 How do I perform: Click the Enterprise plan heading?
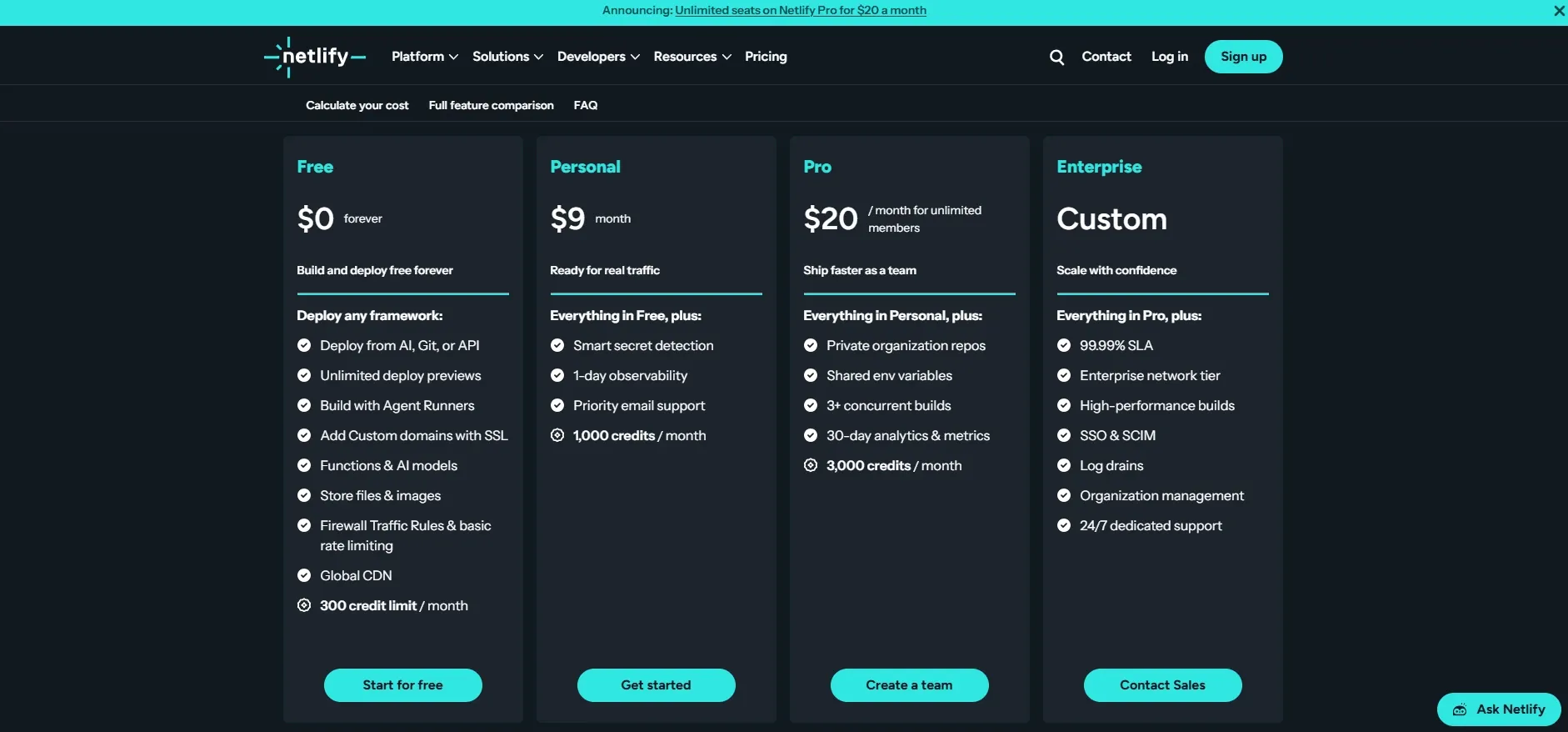[x=1099, y=167]
